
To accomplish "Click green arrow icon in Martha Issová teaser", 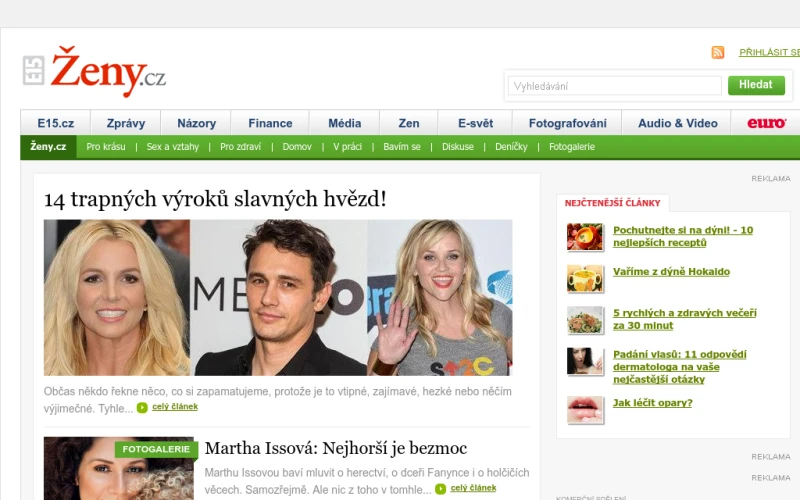I will pyautogui.click(x=440, y=489).
